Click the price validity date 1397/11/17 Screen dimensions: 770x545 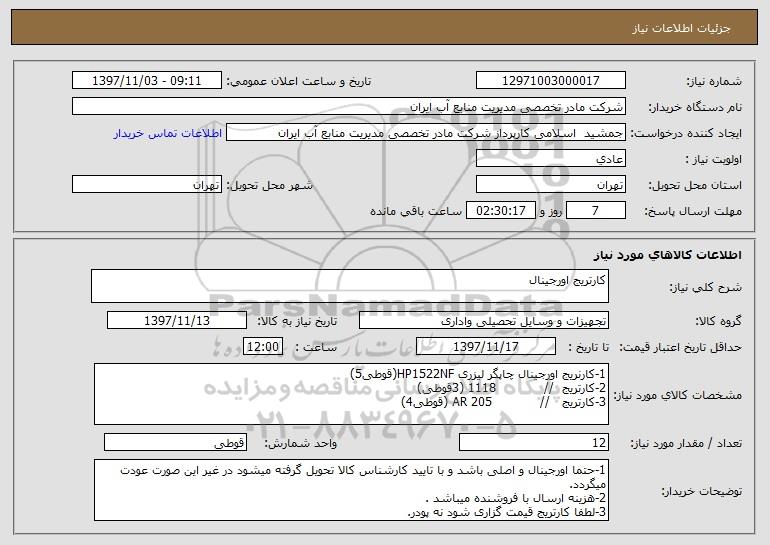click(x=486, y=347)
